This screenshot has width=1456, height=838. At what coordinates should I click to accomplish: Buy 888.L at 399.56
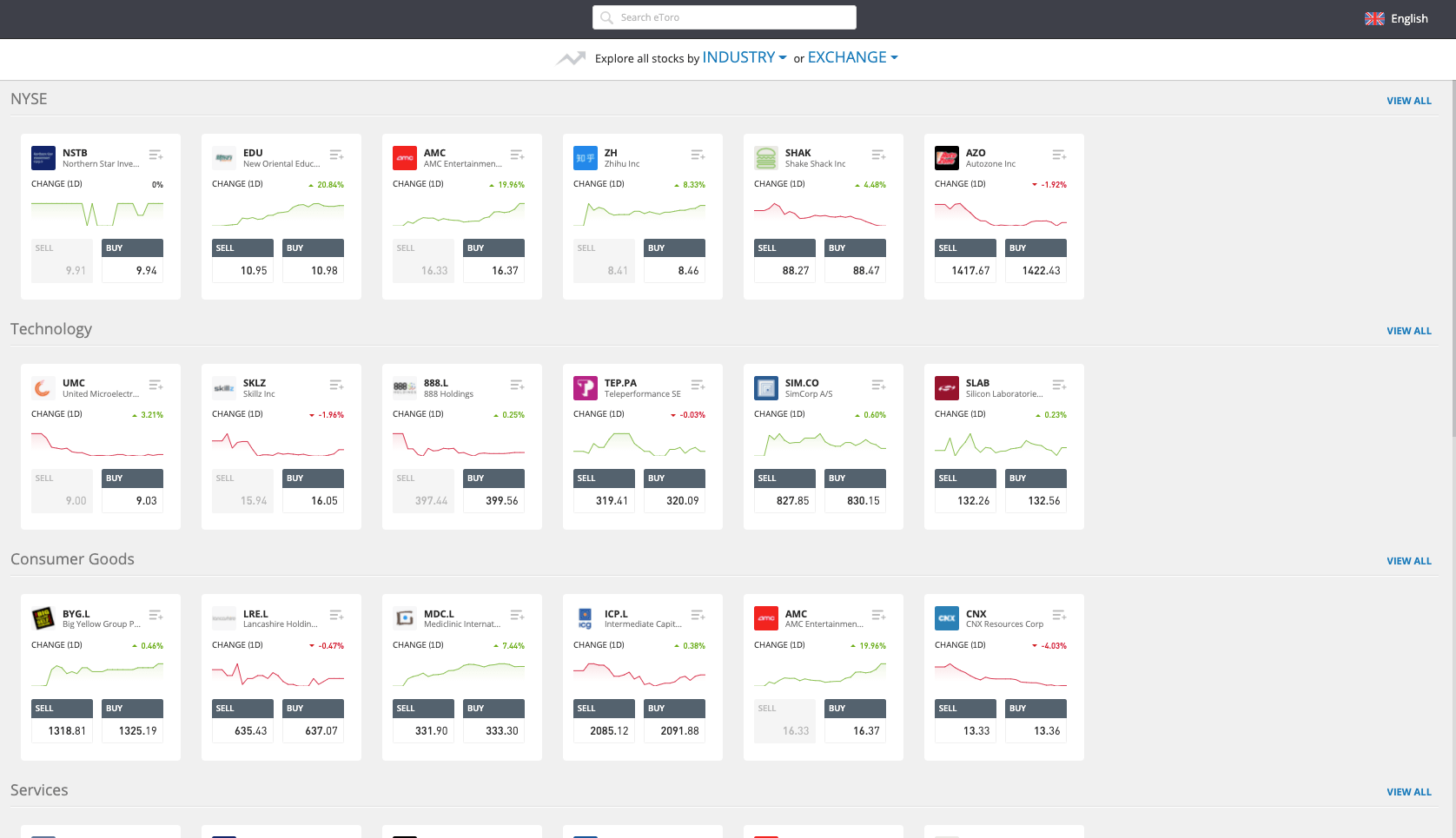click(x=493, y=491)
